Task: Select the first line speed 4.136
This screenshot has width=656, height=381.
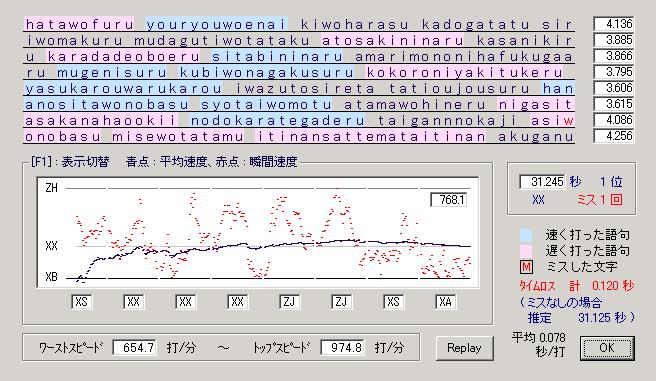Action: click(614, 24)
